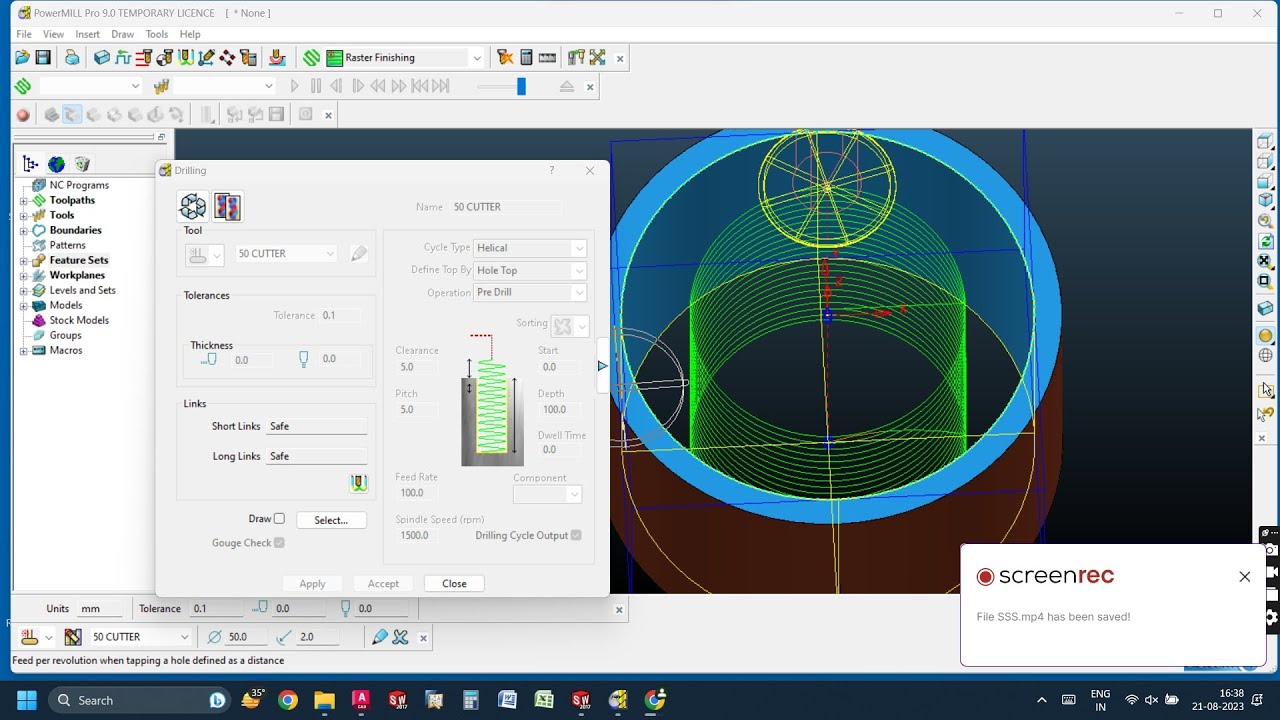Click the edit tool pencil icon
This screenshot has width=1280, height=720.
click(359, 254)
